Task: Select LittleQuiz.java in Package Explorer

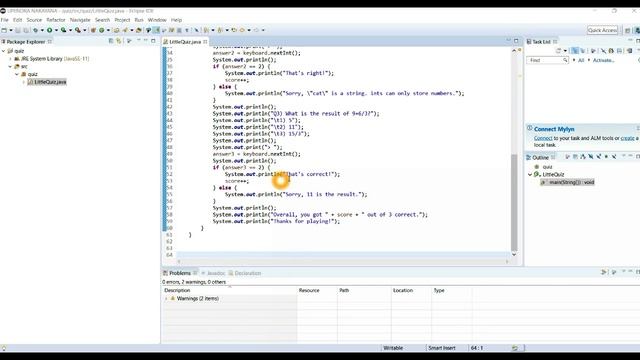Action: tap(47, 82)
